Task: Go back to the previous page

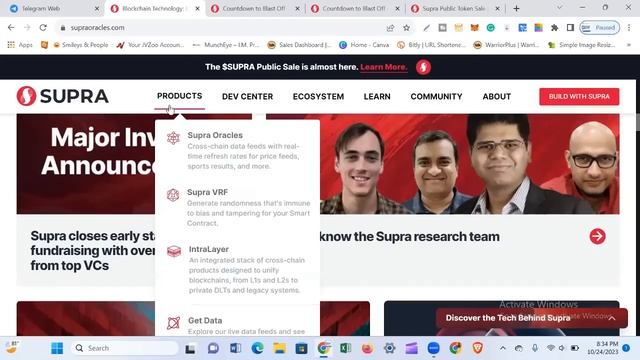Action: (x=11, y=28)
